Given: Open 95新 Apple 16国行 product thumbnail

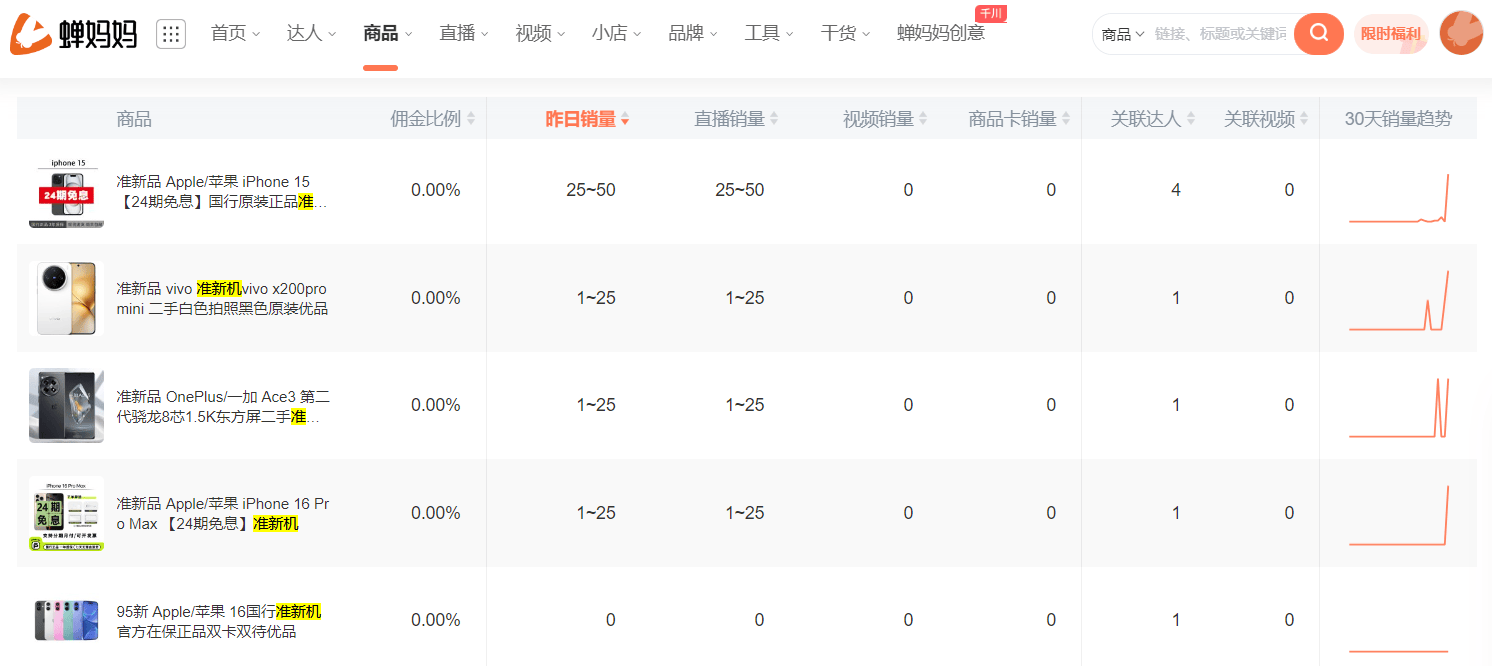Looking at the screenshot, I should point(66,620).
